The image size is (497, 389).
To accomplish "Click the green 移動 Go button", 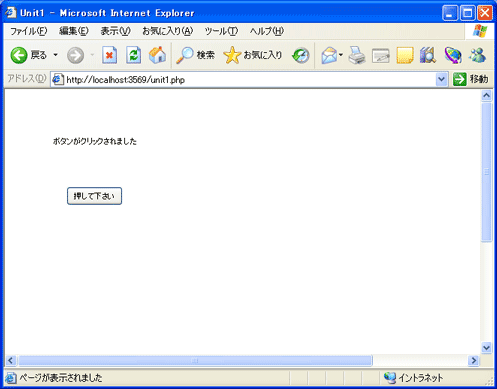I will (471, 79).
